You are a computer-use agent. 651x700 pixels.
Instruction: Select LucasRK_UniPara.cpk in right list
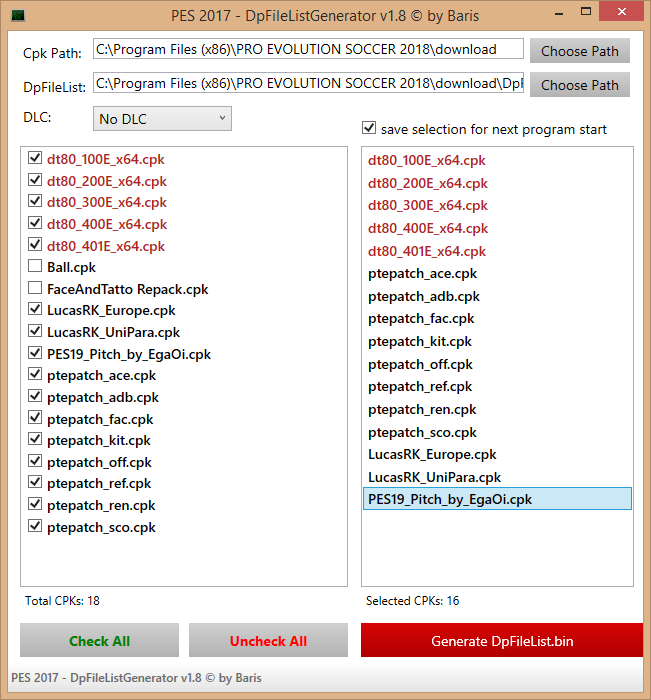coord(497,477)
